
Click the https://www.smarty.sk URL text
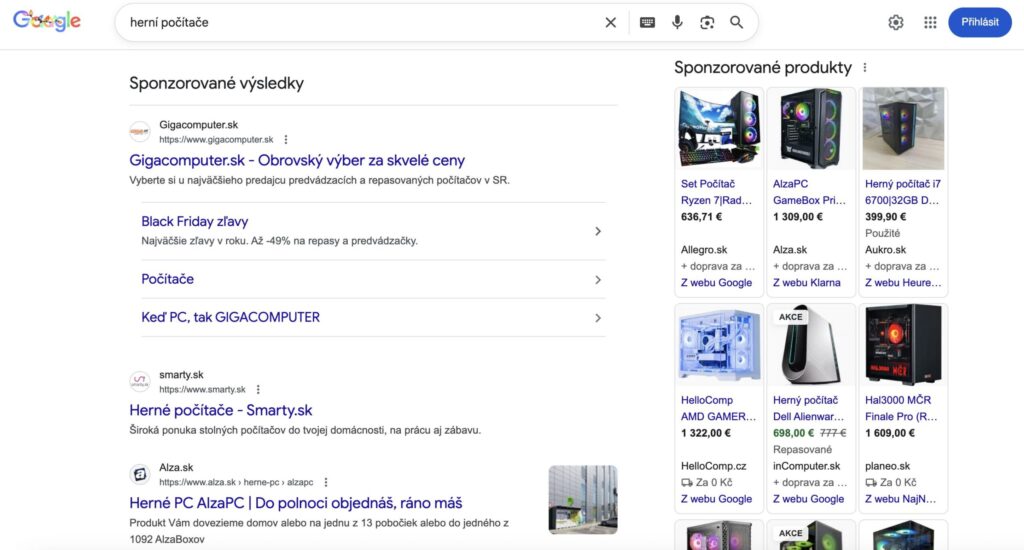click(x=202, y=389)
